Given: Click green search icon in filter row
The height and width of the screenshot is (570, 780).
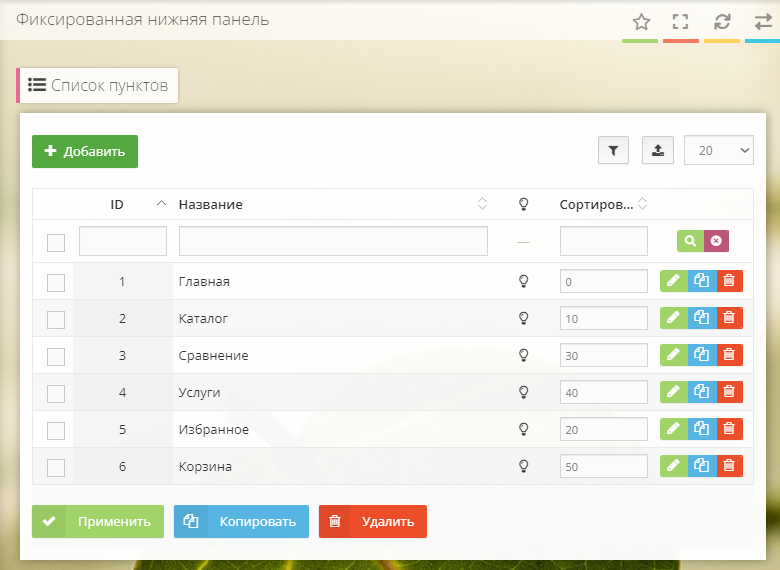Looking at the screenshot, I should click(x=690, y=241).
